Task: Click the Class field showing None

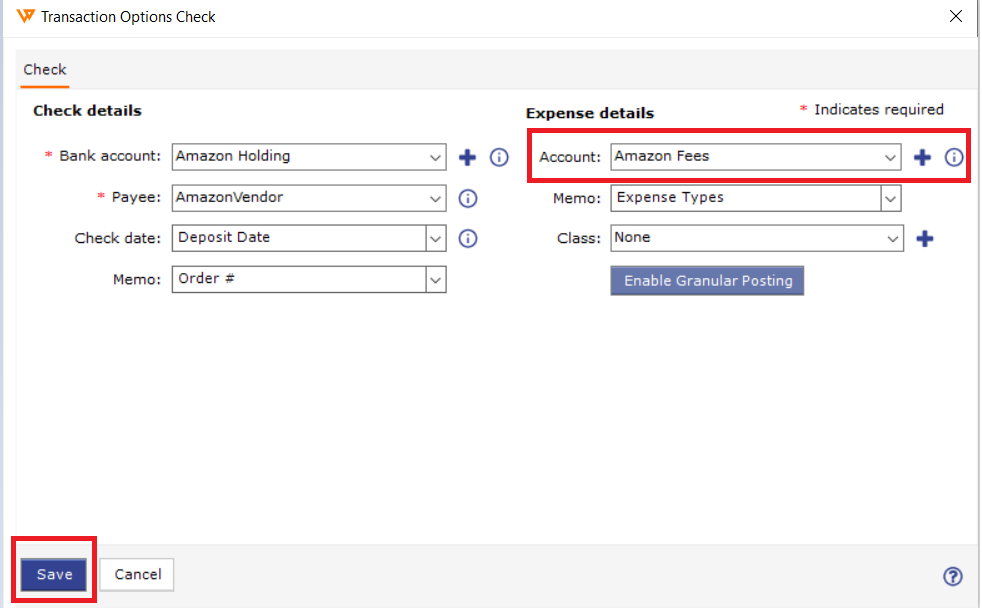Action: point(757,238)
